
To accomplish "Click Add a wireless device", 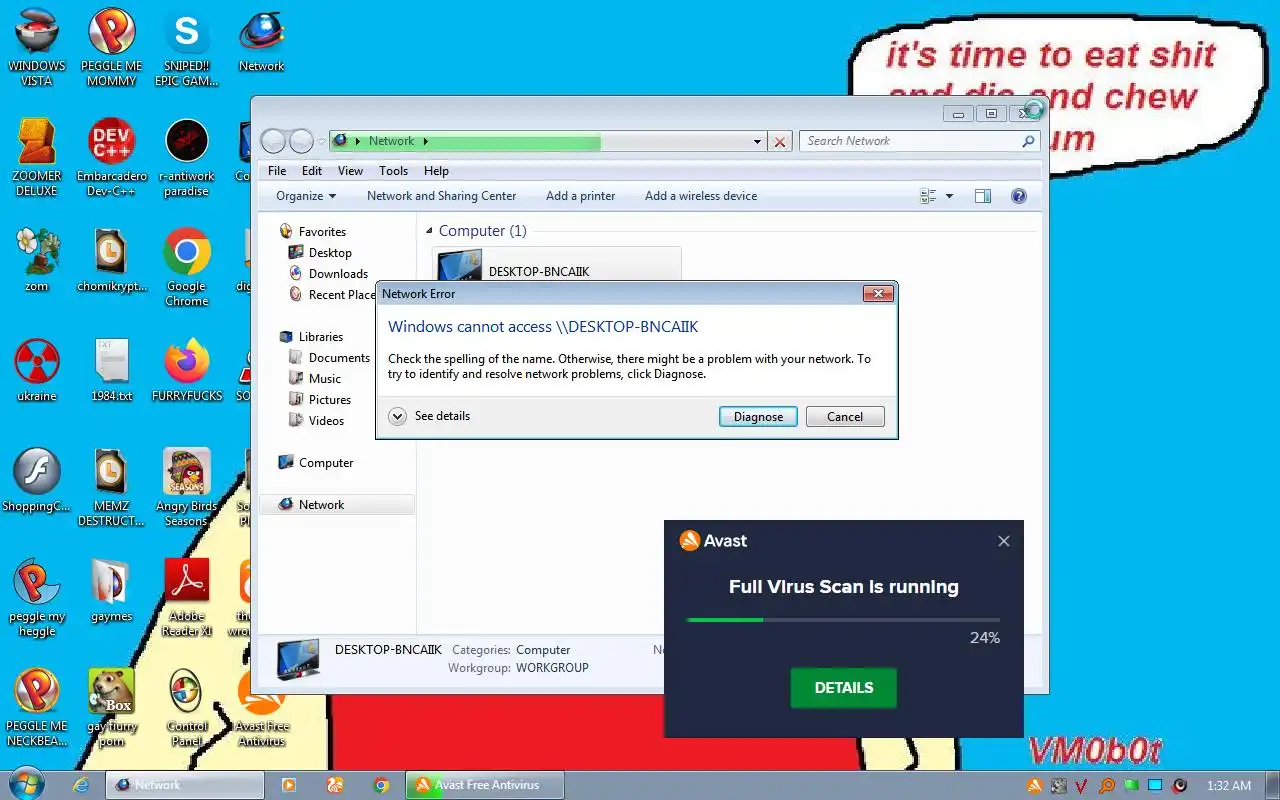I will 701,196.
